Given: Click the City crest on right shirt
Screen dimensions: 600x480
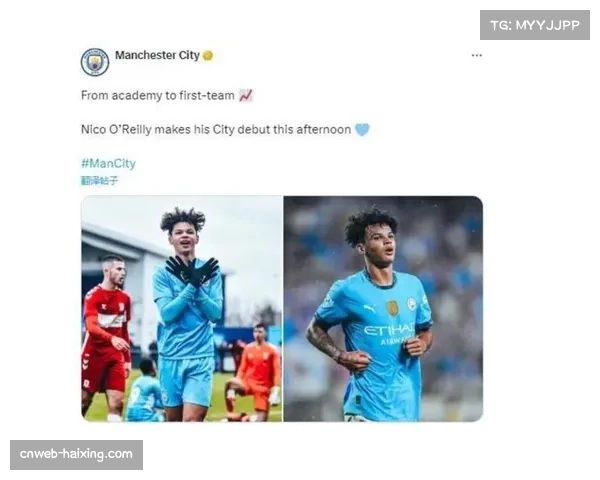Looking at the screenshot, I should pos(411,305).
